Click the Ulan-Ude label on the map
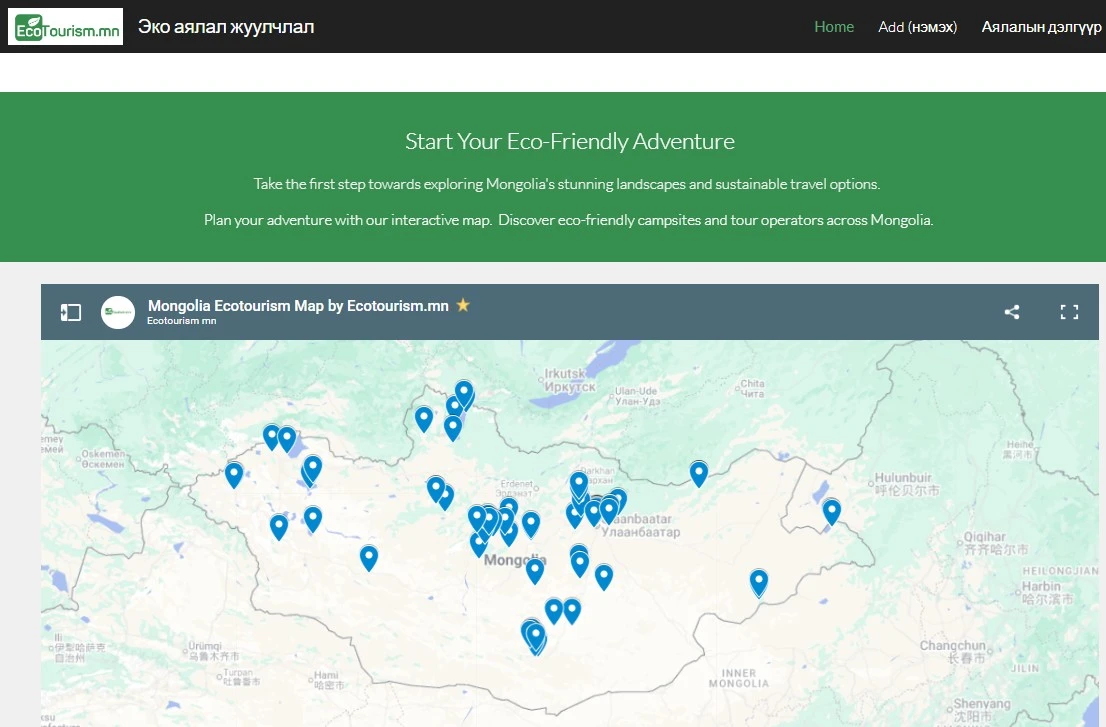This screenshot has width=1106, height=727. (637, 396)
